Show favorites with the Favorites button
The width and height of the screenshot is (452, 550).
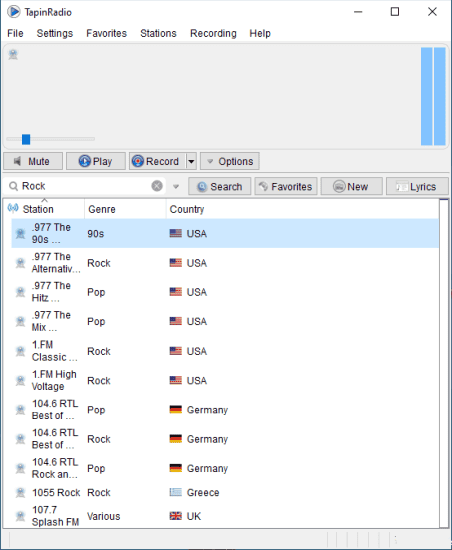286,186
